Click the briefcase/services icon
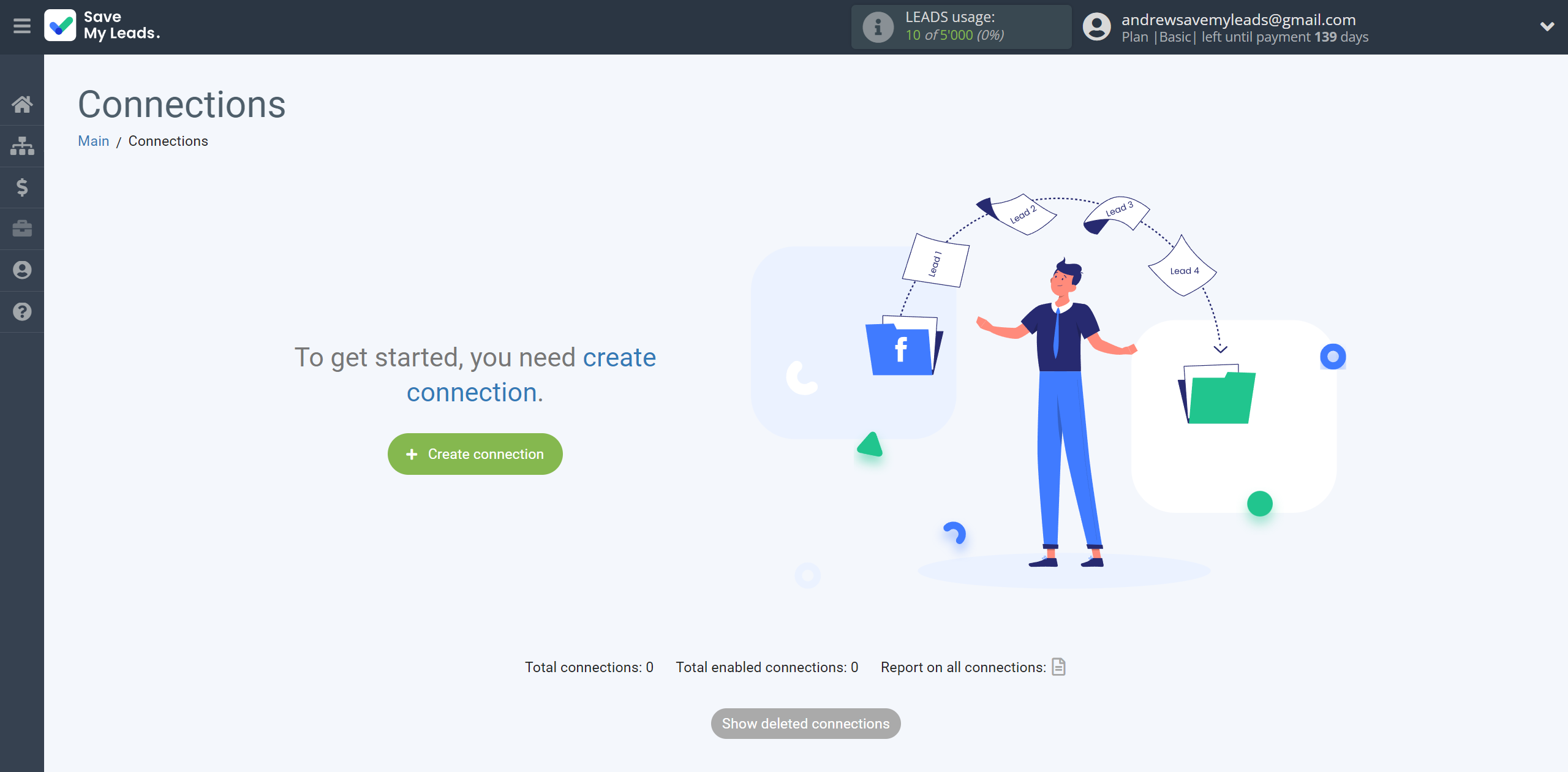 pos(22,228)
